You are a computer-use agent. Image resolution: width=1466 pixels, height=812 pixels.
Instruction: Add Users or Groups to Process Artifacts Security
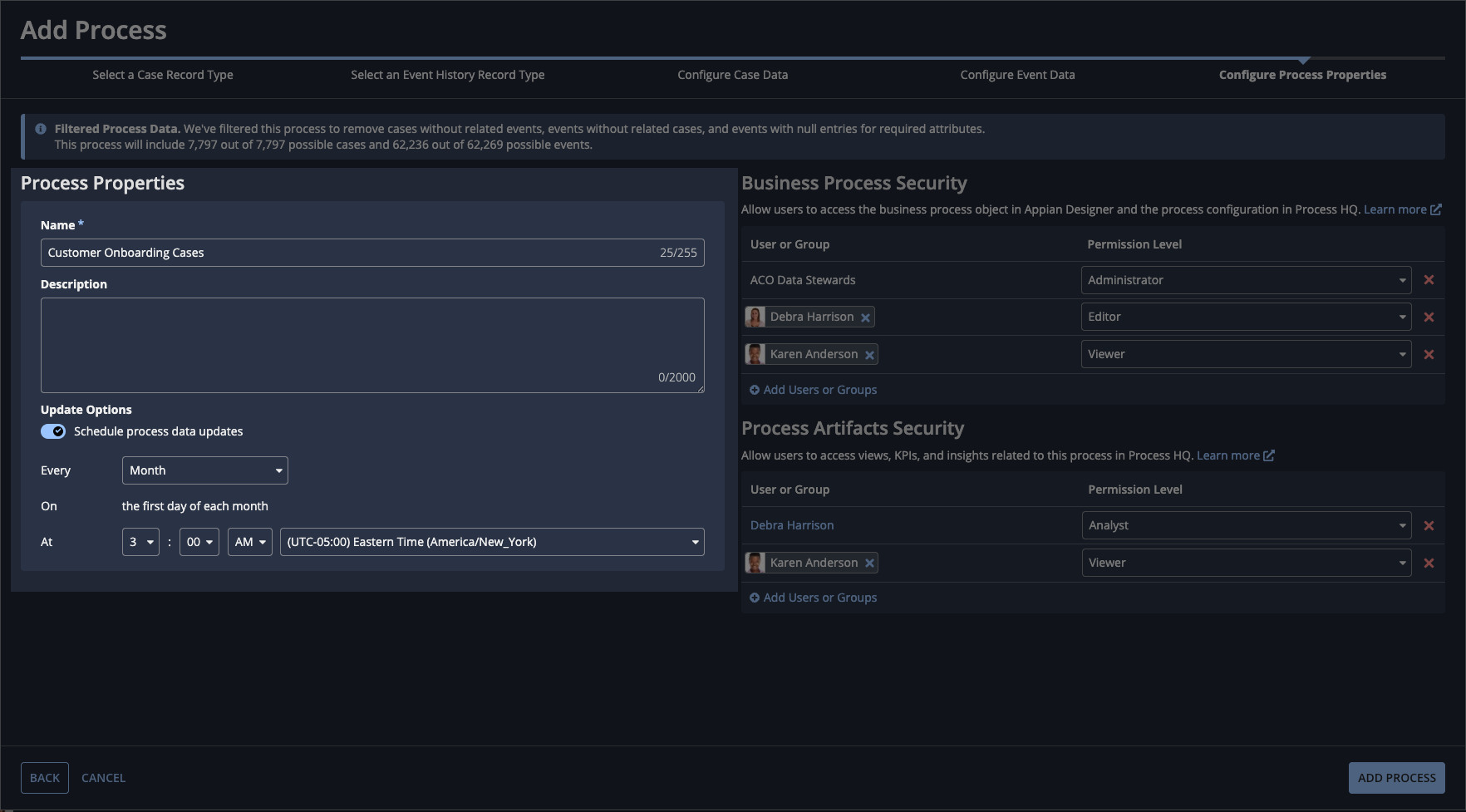coord(814,598)
